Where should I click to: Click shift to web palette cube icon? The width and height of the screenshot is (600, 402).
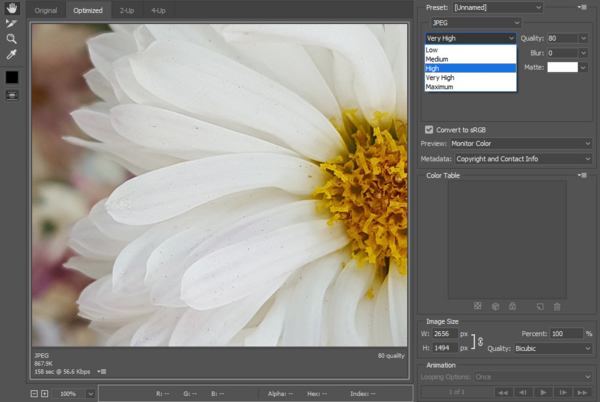(x=496, y=306)
